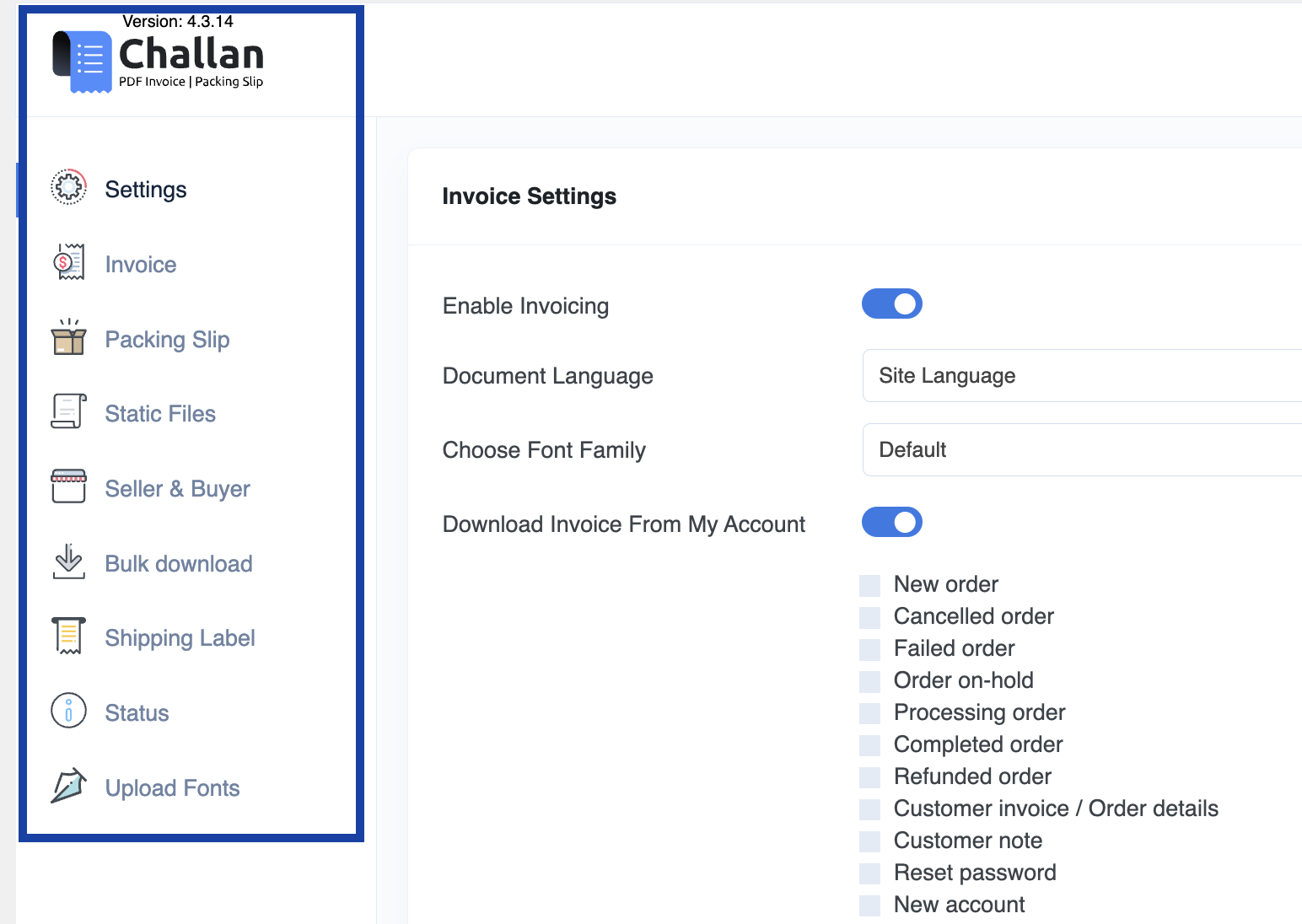Click the Invoice receipt icon
1302x924 pixels.
pos(68,262)
